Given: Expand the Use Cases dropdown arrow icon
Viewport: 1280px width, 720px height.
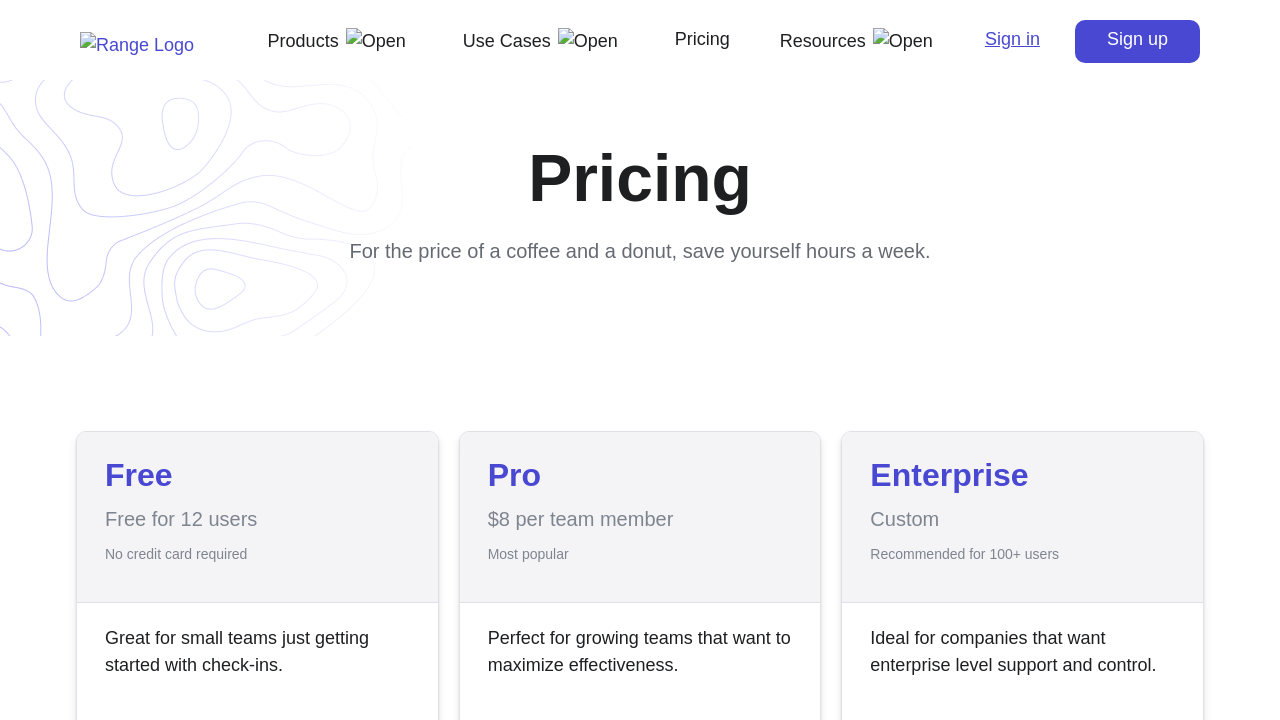Looking at the screenshot, I should click(x=588, y=41).
